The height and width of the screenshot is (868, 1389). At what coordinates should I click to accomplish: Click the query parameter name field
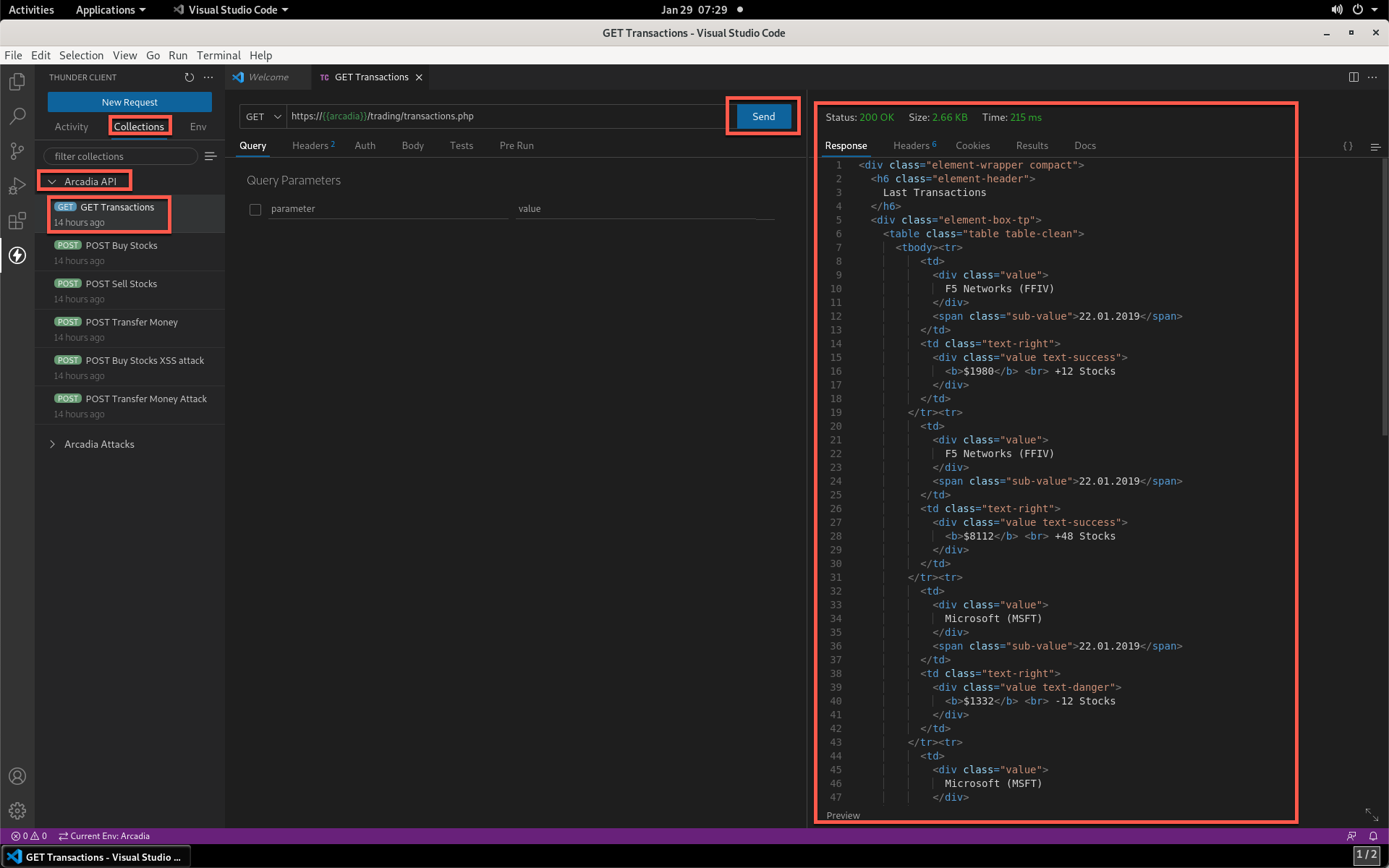[388, 209]
